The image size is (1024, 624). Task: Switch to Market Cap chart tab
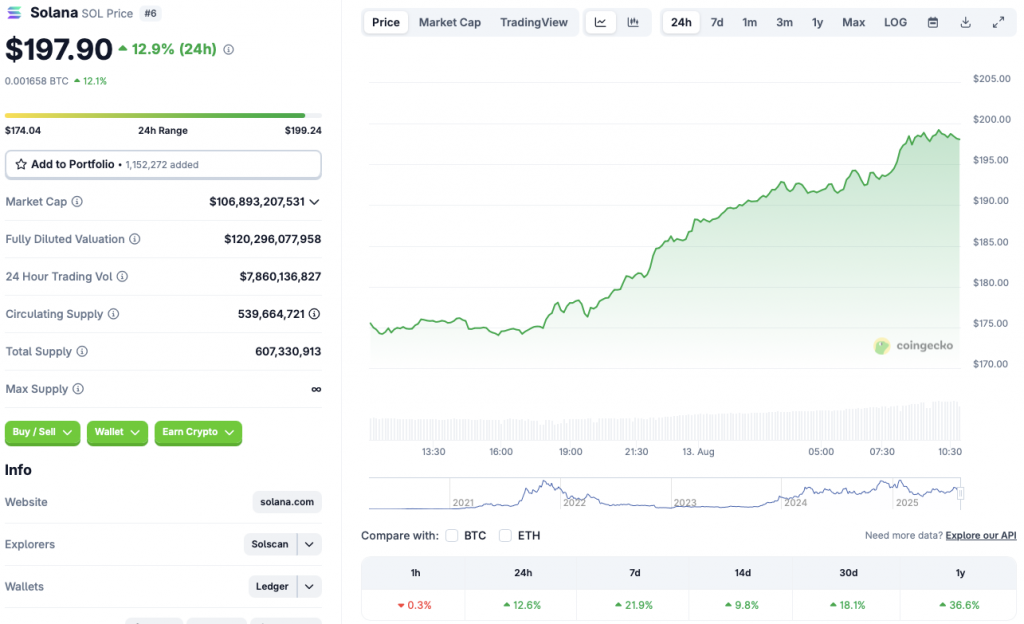pyautogui.click(x=450, y=22)
